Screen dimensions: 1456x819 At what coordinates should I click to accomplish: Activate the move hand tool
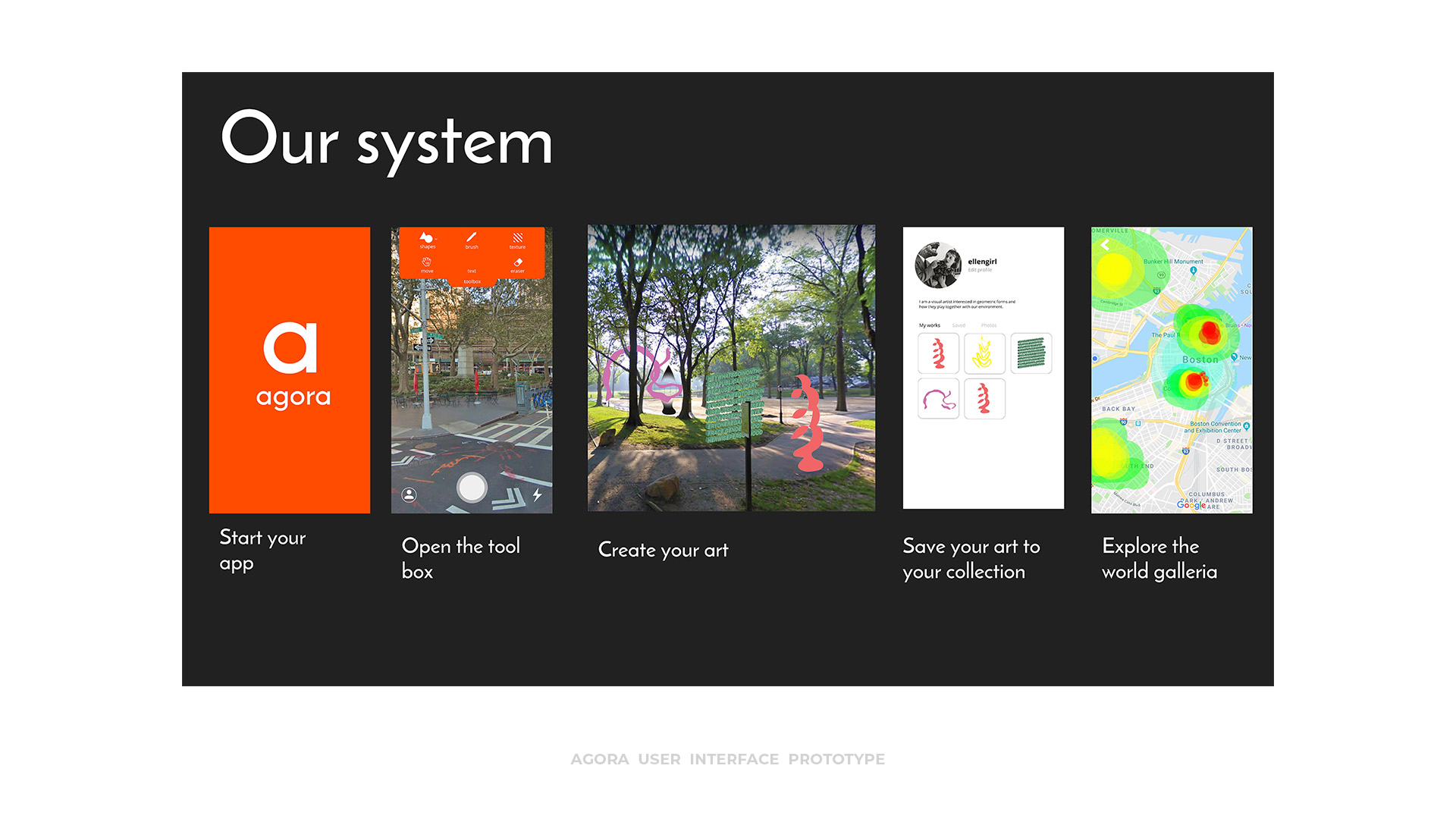[x=427, y=262]
